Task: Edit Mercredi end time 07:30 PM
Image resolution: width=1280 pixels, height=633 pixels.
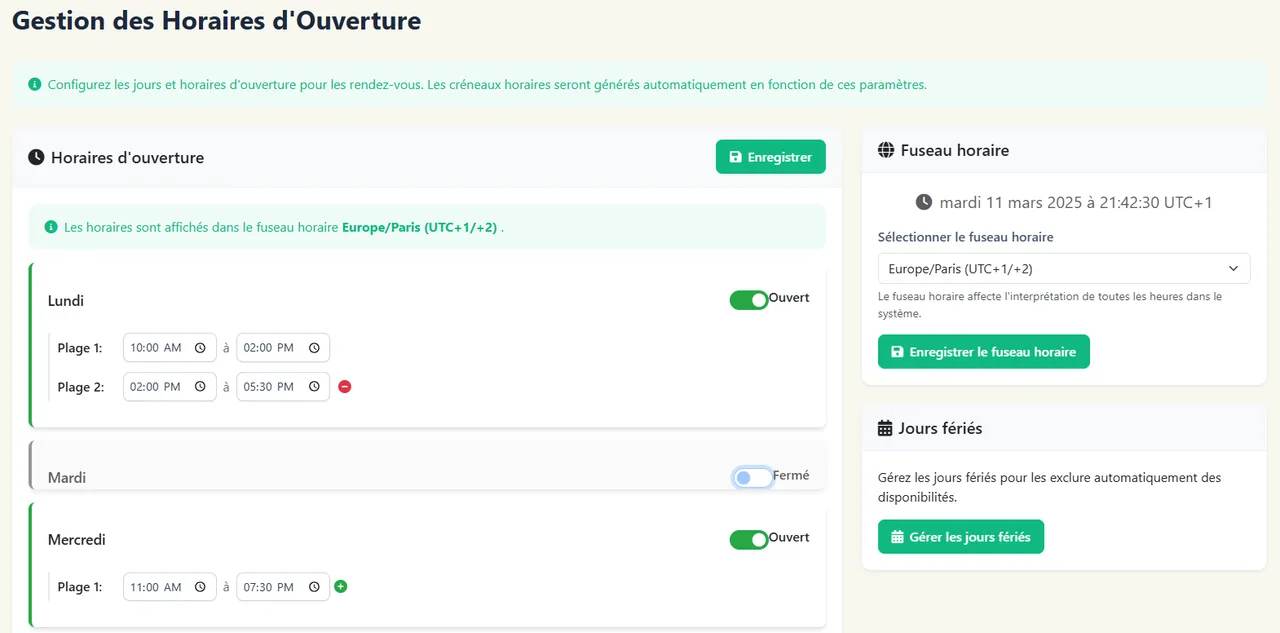Action: tap(283, 587)
